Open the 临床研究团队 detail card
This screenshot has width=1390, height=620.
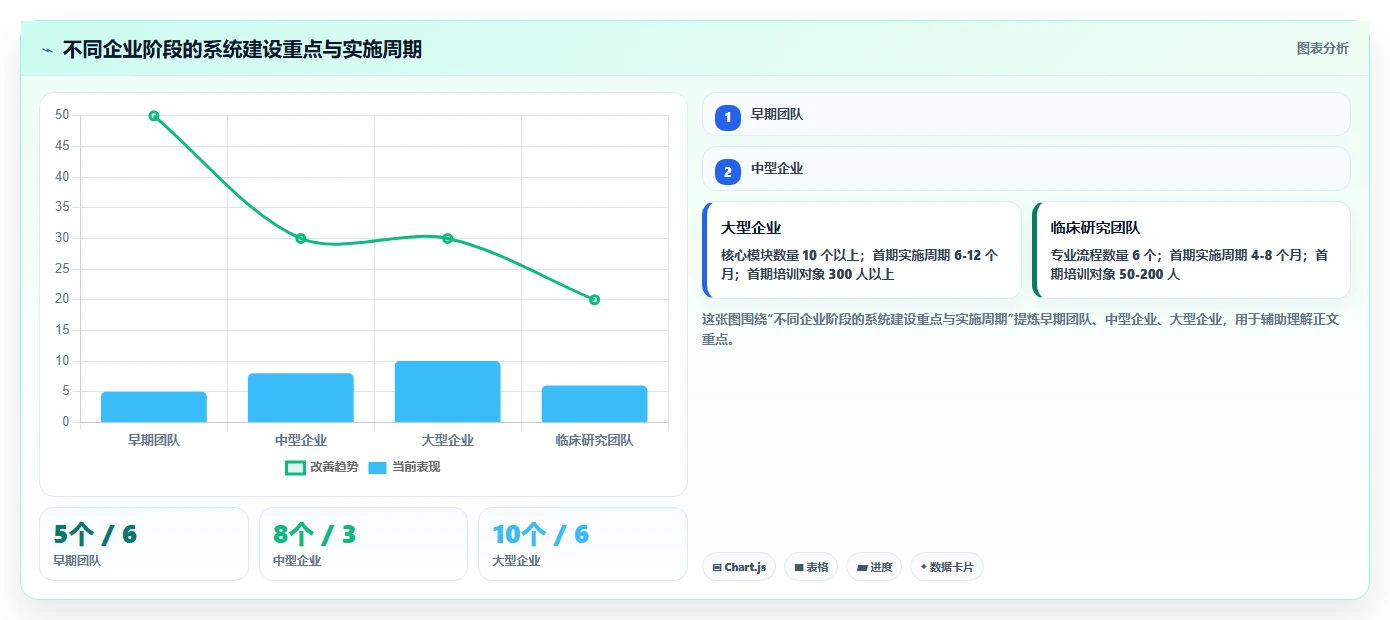tap(1191, 250)
